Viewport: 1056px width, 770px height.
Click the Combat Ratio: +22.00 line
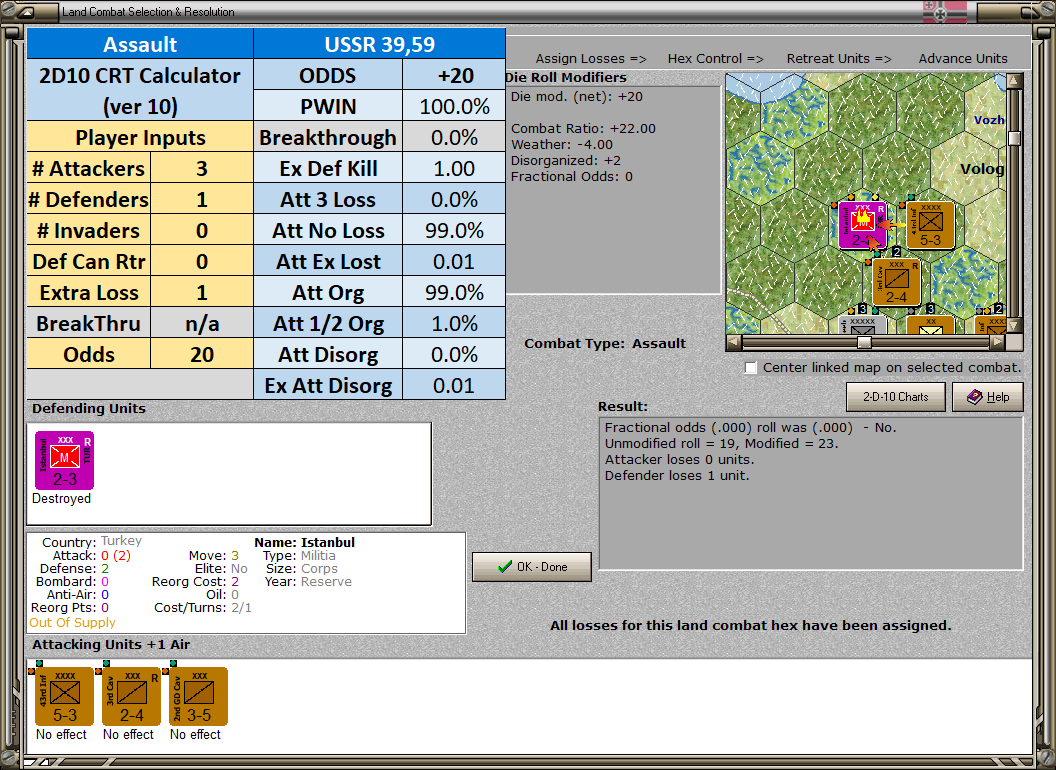[x=583, y=128]
